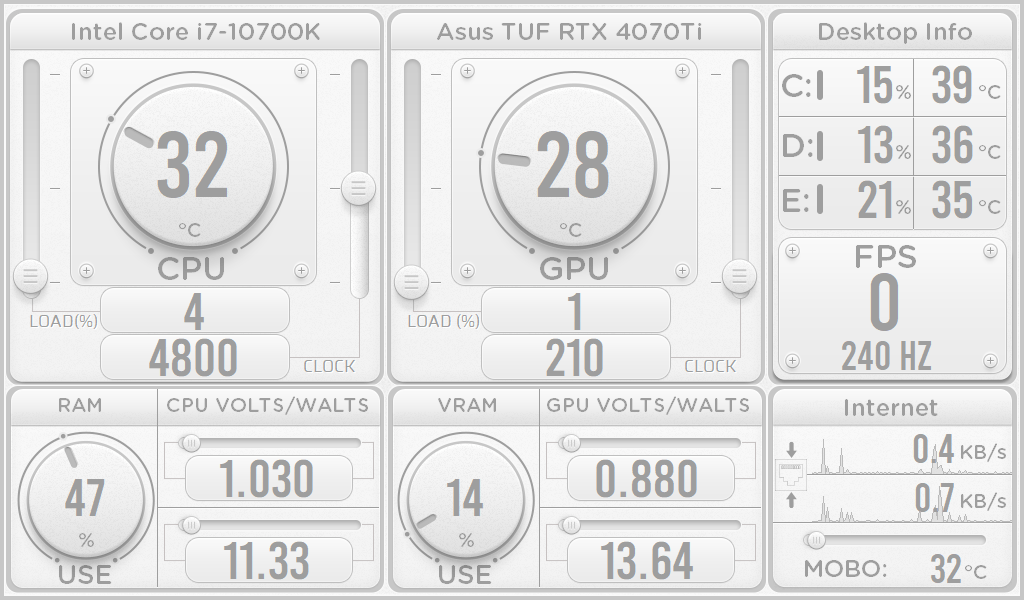The height and width of the screenshot is (600, 1024).
Task: Select the Desktop Info header
Action: tap(894, 31)
